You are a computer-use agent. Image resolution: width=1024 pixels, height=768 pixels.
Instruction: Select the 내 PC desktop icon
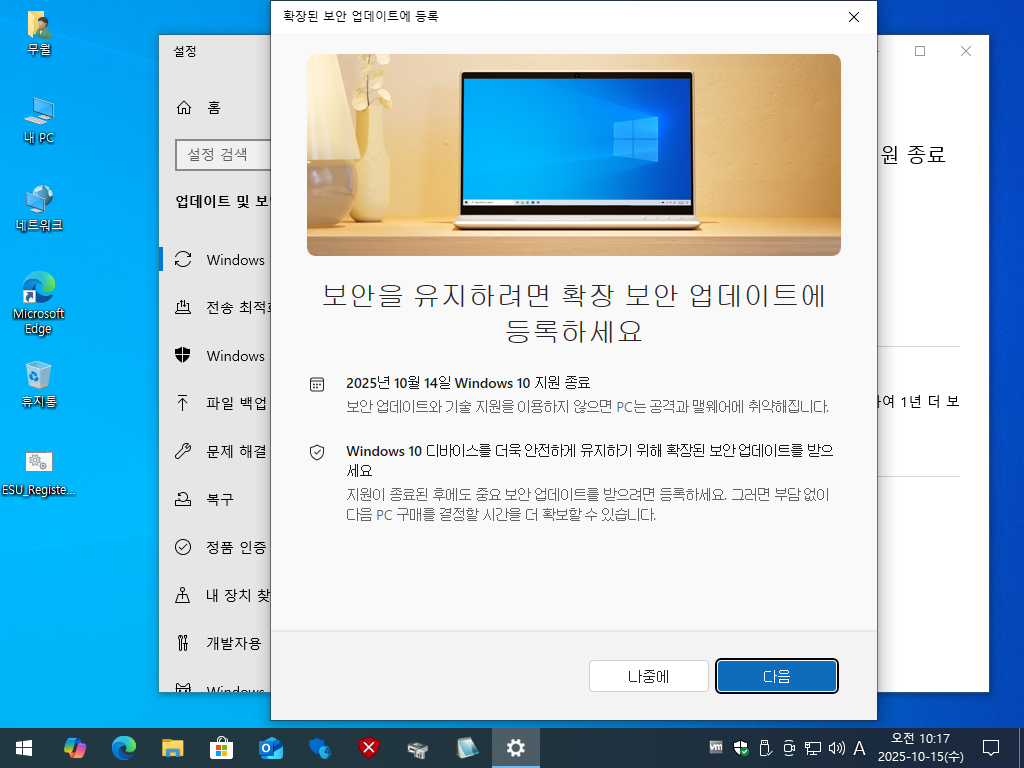click(x=39, y=120)
